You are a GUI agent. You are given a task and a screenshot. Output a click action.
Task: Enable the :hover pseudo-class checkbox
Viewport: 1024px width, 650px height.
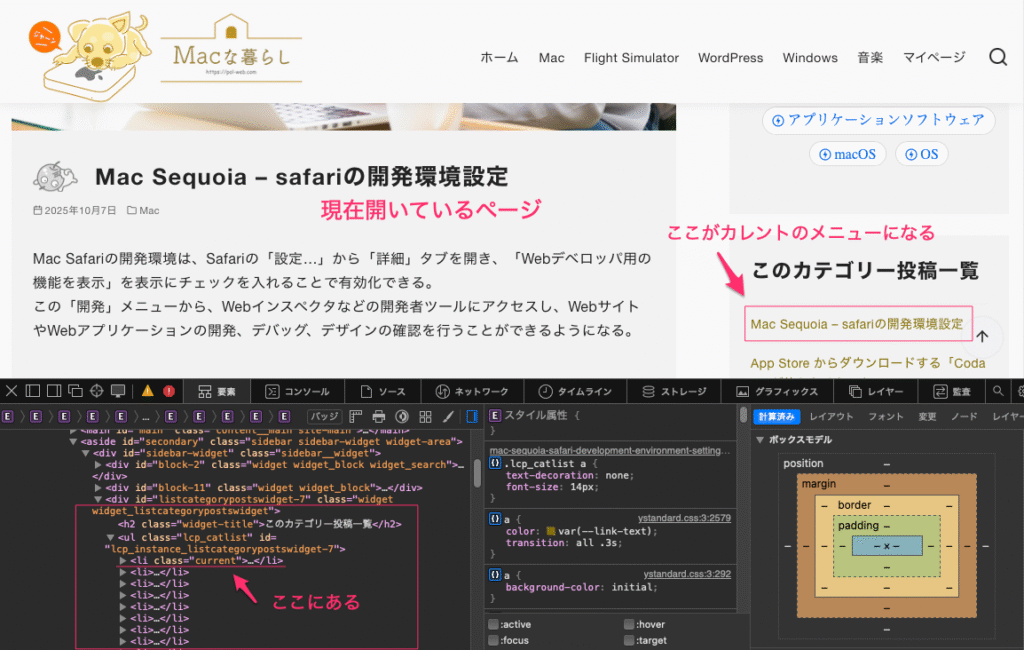(629, 625)
